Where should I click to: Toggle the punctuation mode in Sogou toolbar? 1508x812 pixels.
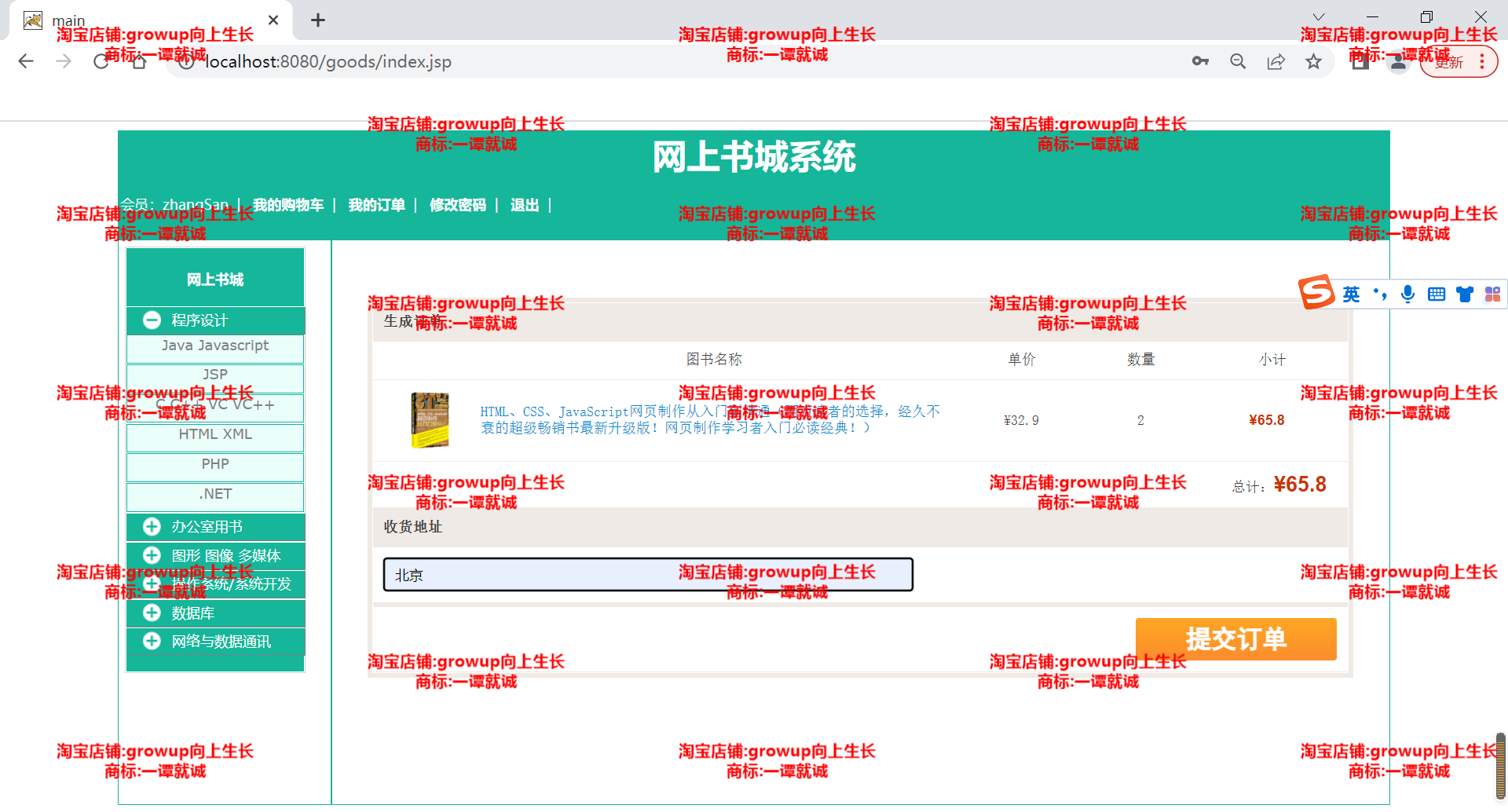(x=1381, y=294)
